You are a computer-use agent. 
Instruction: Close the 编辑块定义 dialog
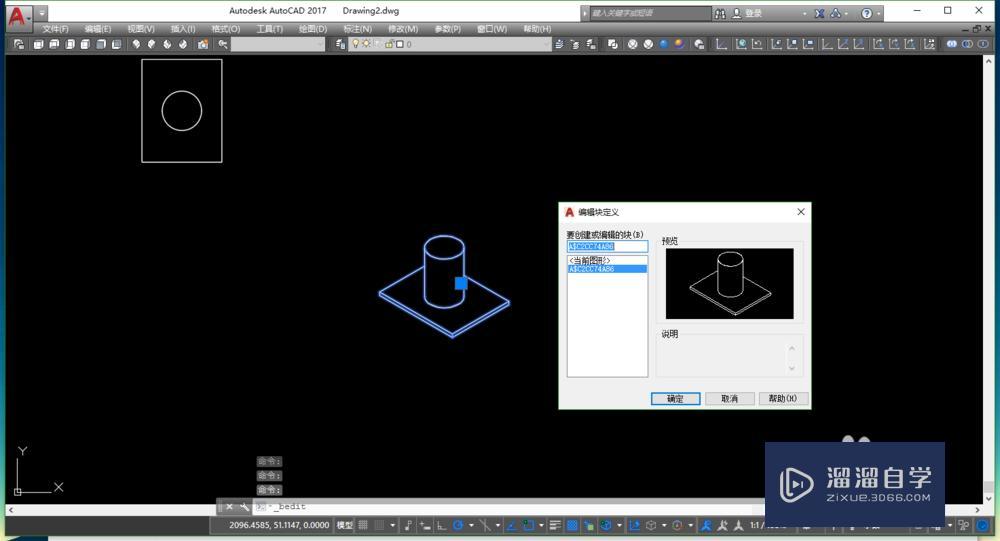pos(801,212)
